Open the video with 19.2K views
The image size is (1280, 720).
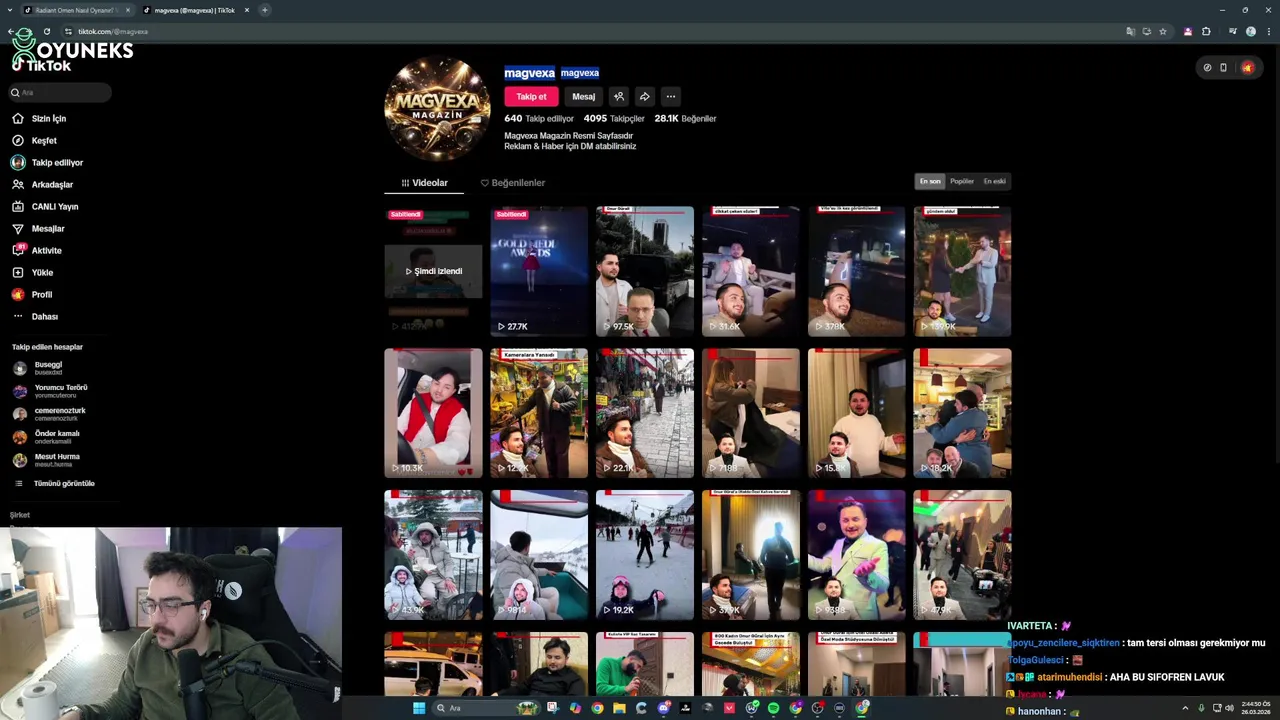[x=645, y=555]
